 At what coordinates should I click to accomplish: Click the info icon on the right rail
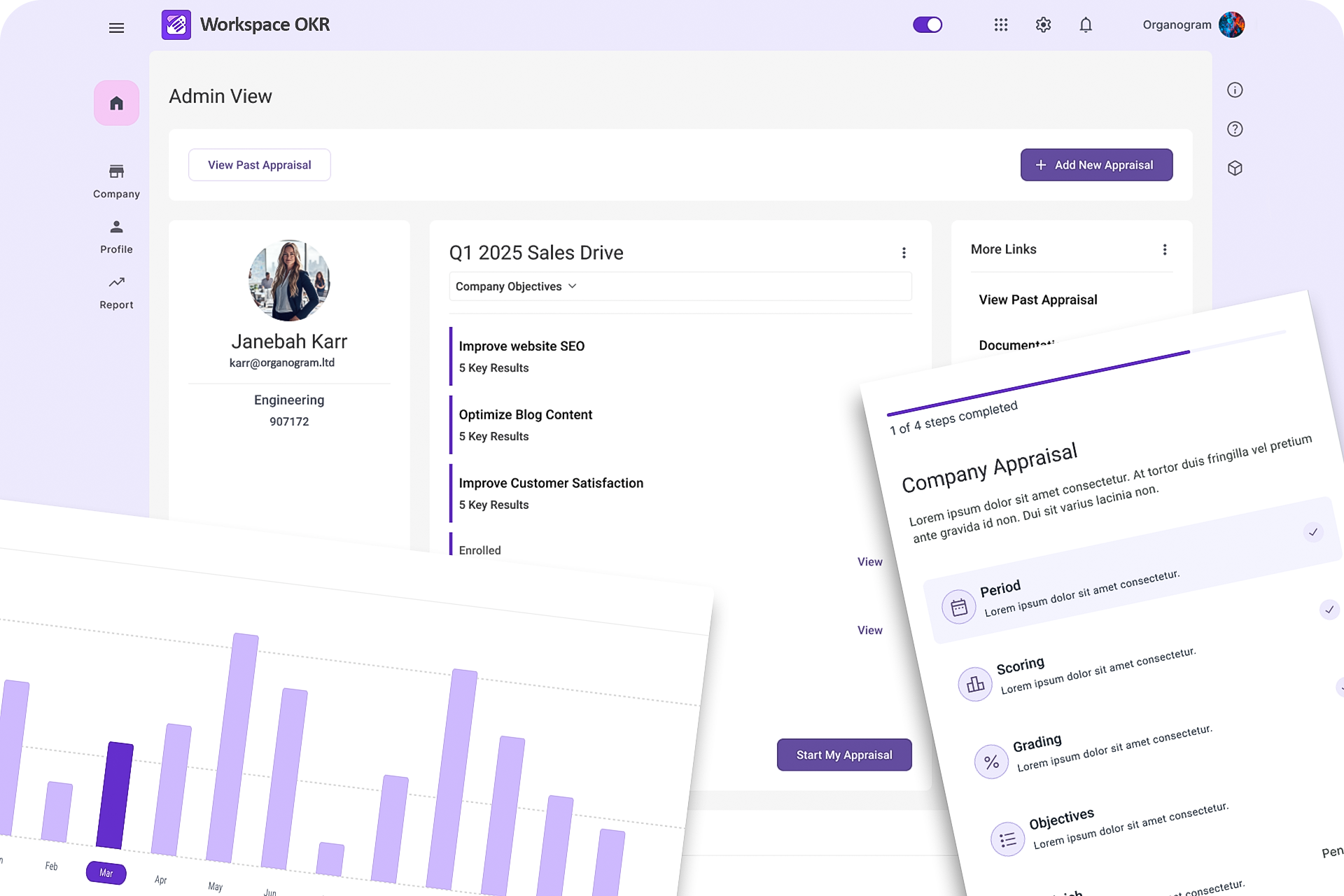point(1235,90)
